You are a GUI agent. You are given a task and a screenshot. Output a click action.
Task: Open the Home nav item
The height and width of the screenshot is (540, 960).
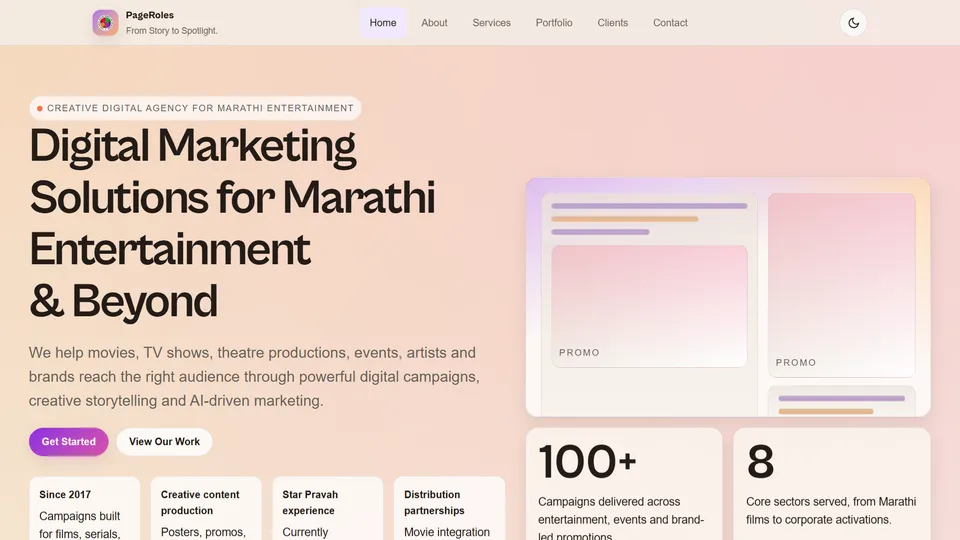pyautogui.click(x=383, y=23)
